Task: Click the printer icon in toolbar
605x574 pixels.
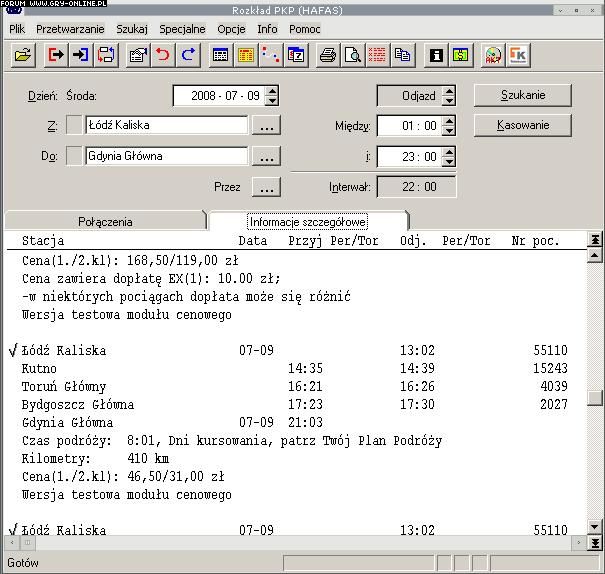Action: tap(327, 56)
